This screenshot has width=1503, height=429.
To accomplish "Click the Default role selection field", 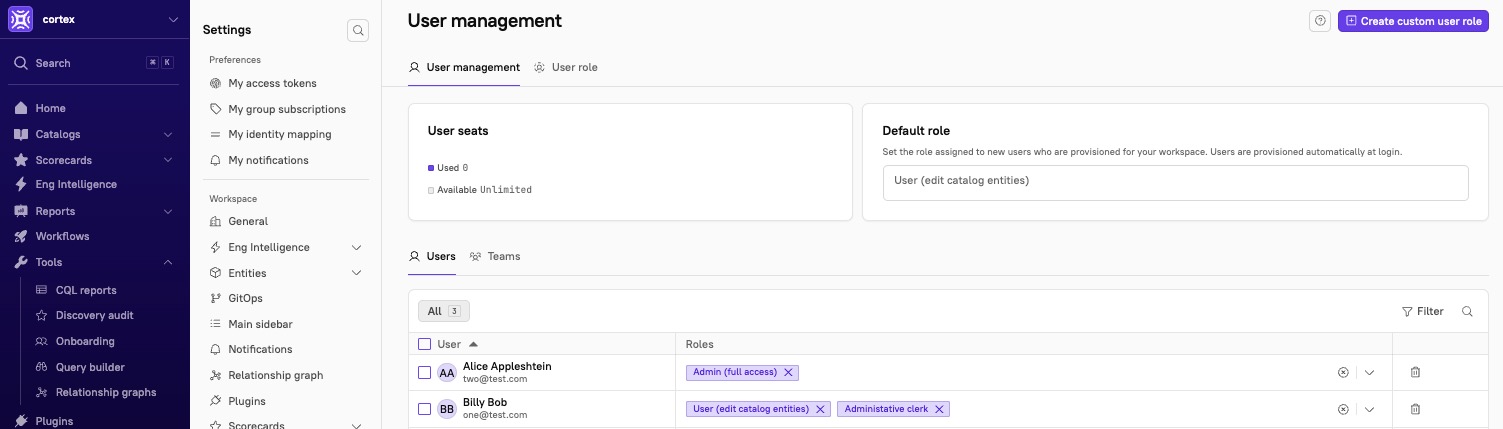I will pos(1174,182).
